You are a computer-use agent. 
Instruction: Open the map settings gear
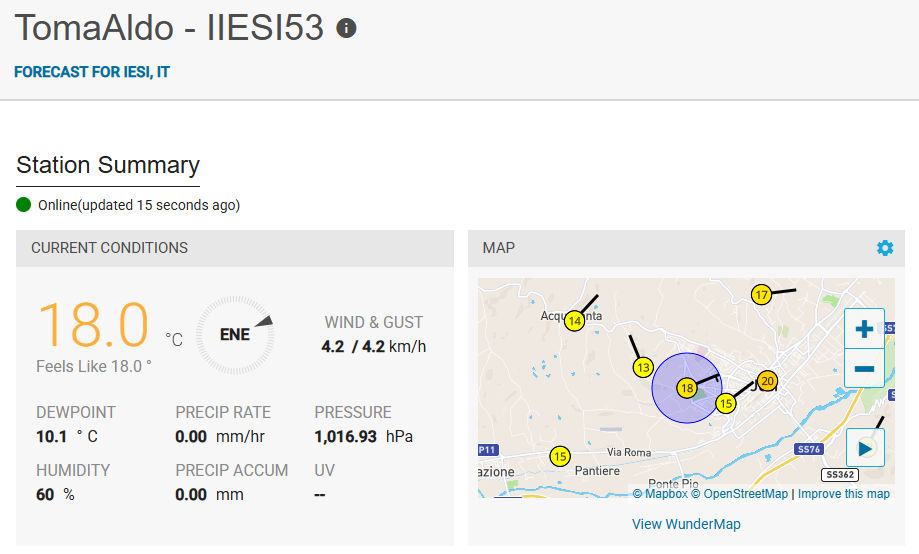click(x=885, y=248)
